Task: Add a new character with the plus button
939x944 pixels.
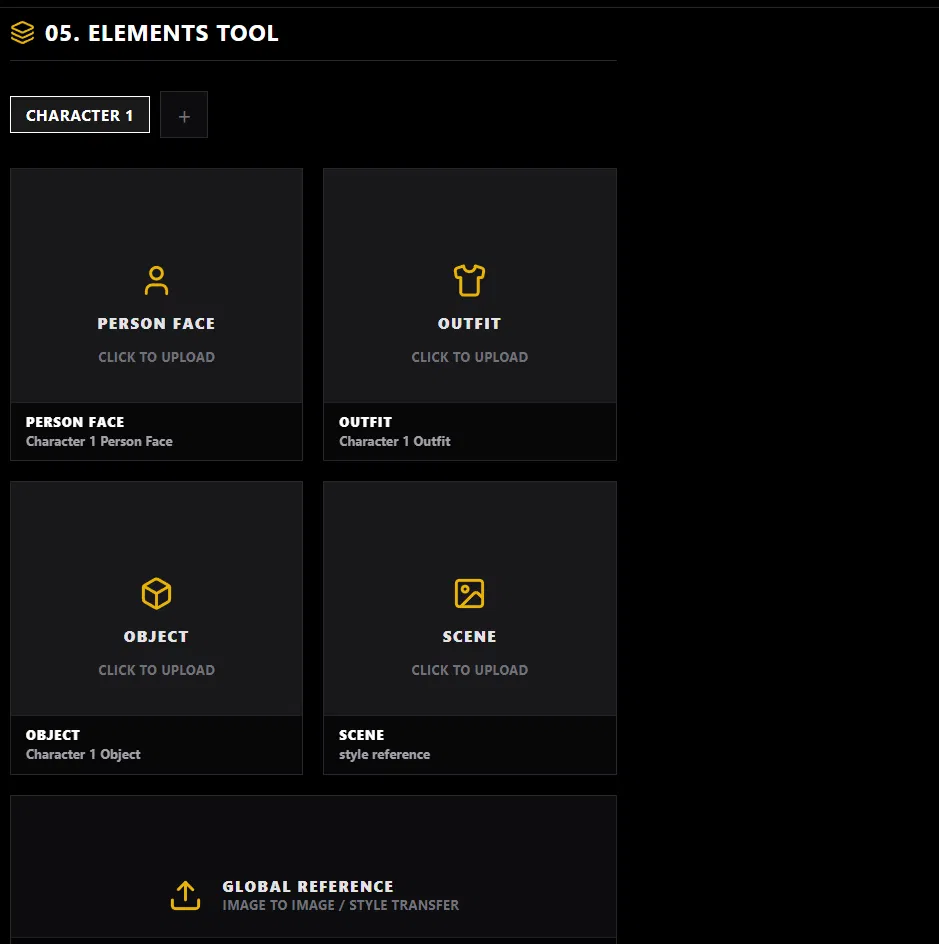Action: click(x=184, y=116)
